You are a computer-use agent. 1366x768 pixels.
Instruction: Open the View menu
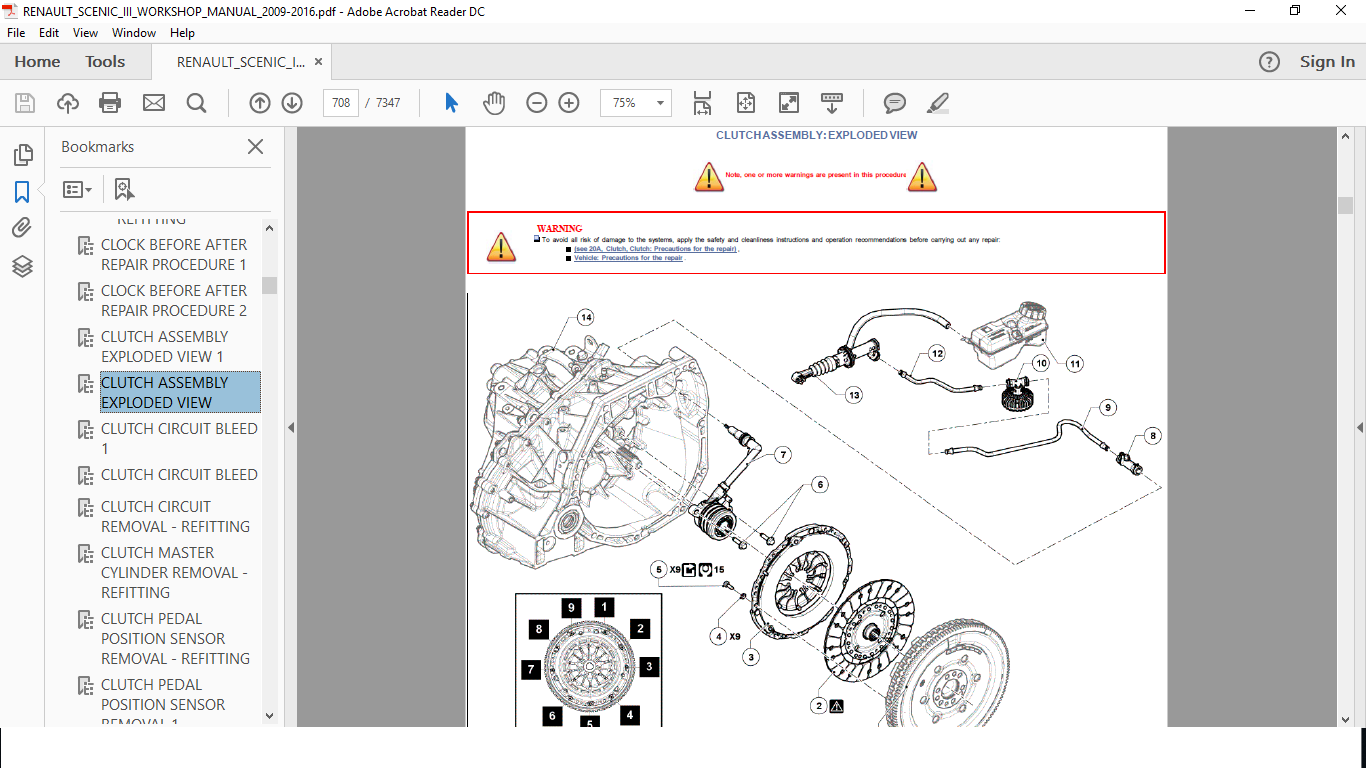coord(85,32)
